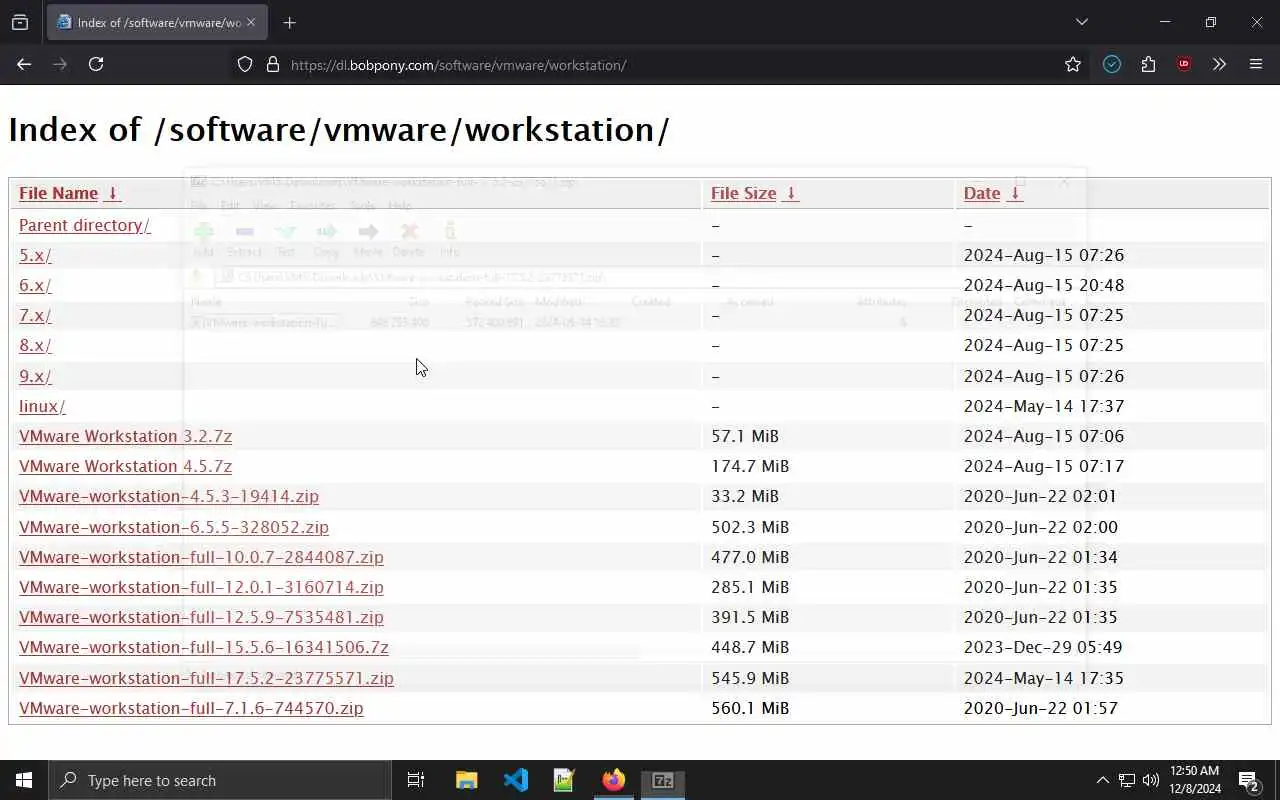Viewport: 1280px width, 800px height.
Task: Click the 2024-May-14 17:35 date cell
Action: point(1044,678)
